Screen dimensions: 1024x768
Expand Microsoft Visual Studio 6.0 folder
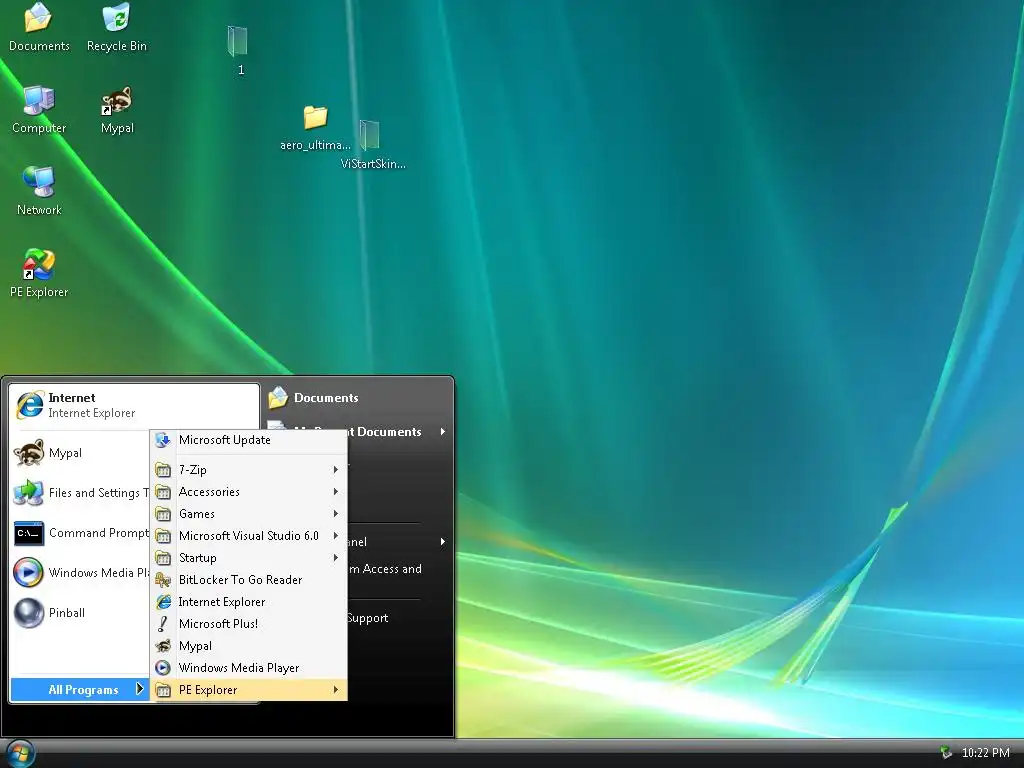coord(249,536)
